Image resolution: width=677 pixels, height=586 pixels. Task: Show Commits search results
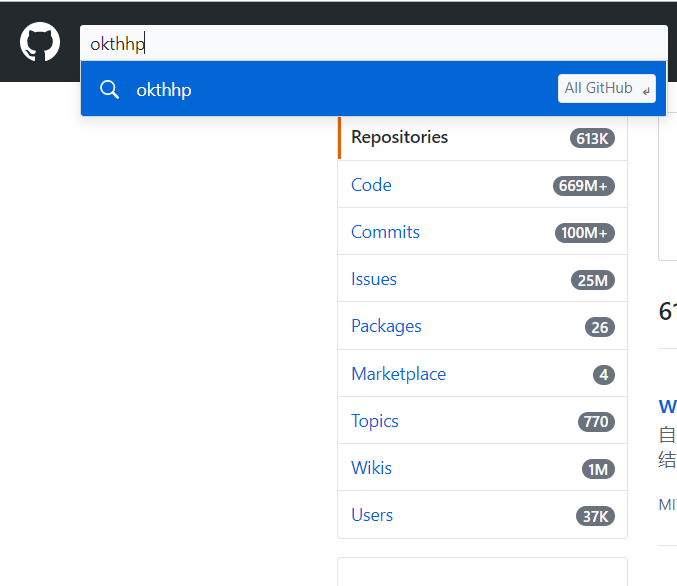(x=385, y=232)
